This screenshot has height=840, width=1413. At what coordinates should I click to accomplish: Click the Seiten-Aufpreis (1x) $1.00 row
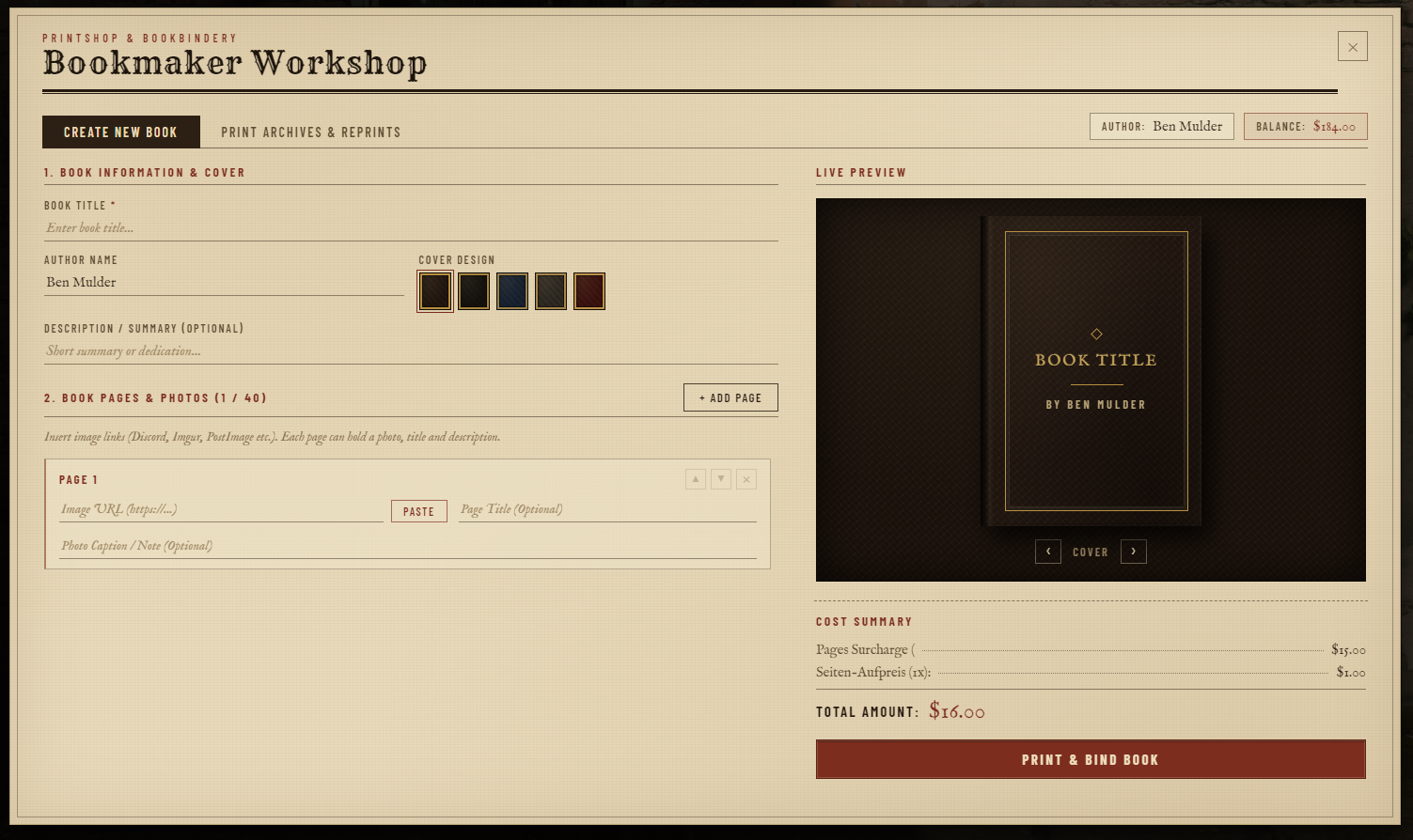pyautogui.click(x=1091, y=672)
